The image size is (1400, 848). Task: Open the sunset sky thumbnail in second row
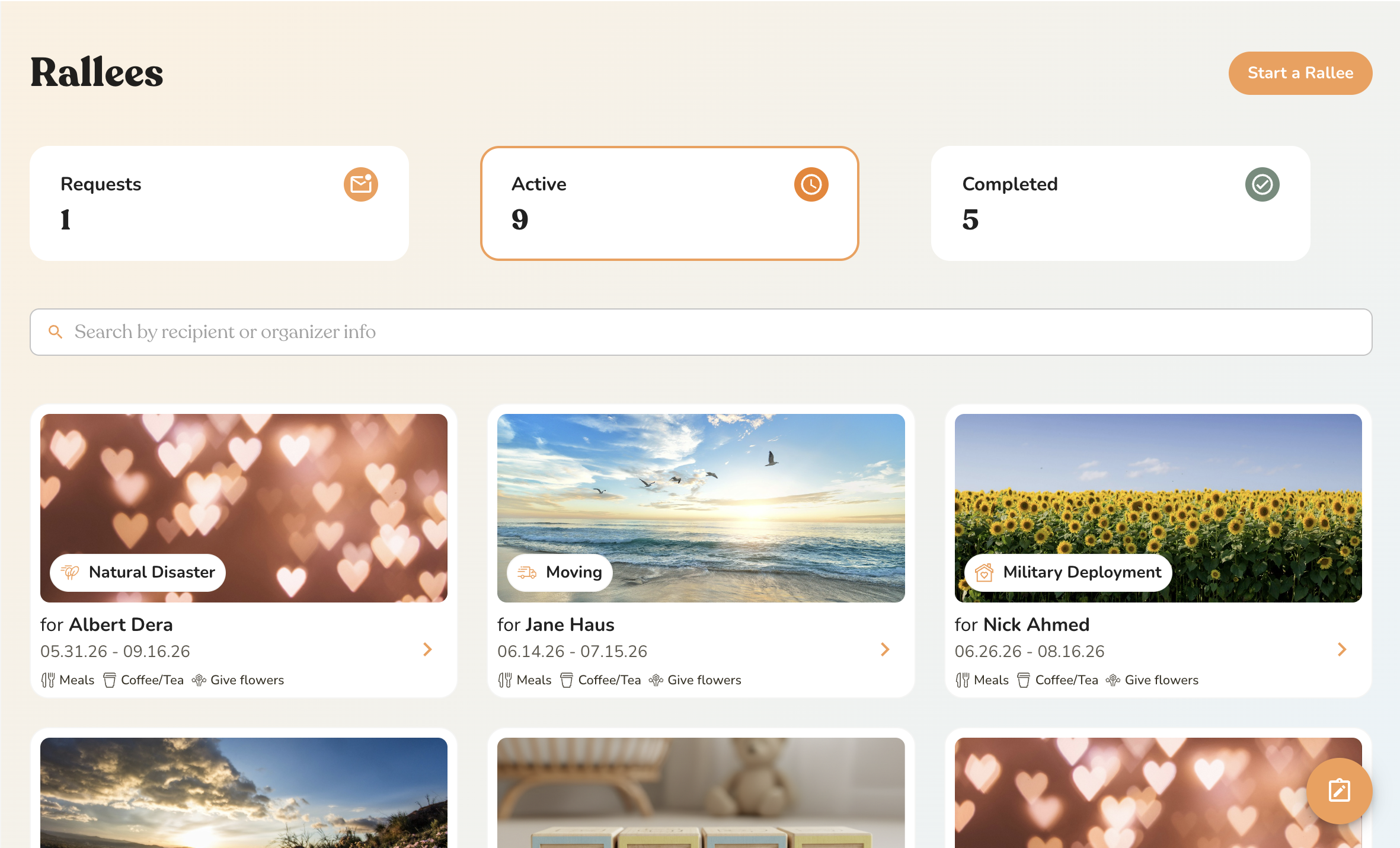[244, 793]
